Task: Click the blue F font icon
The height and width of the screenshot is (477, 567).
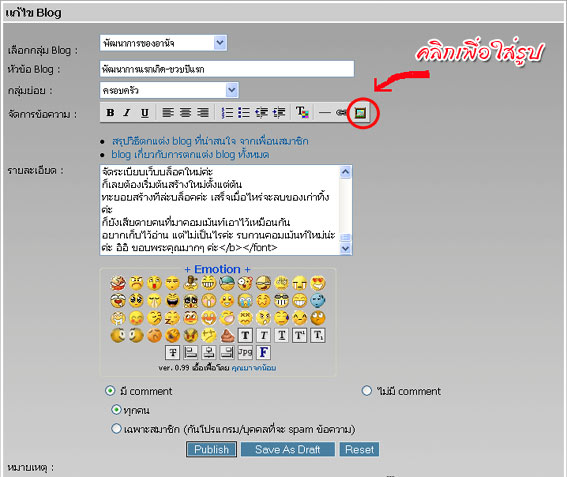Action: tap(264, 352)
